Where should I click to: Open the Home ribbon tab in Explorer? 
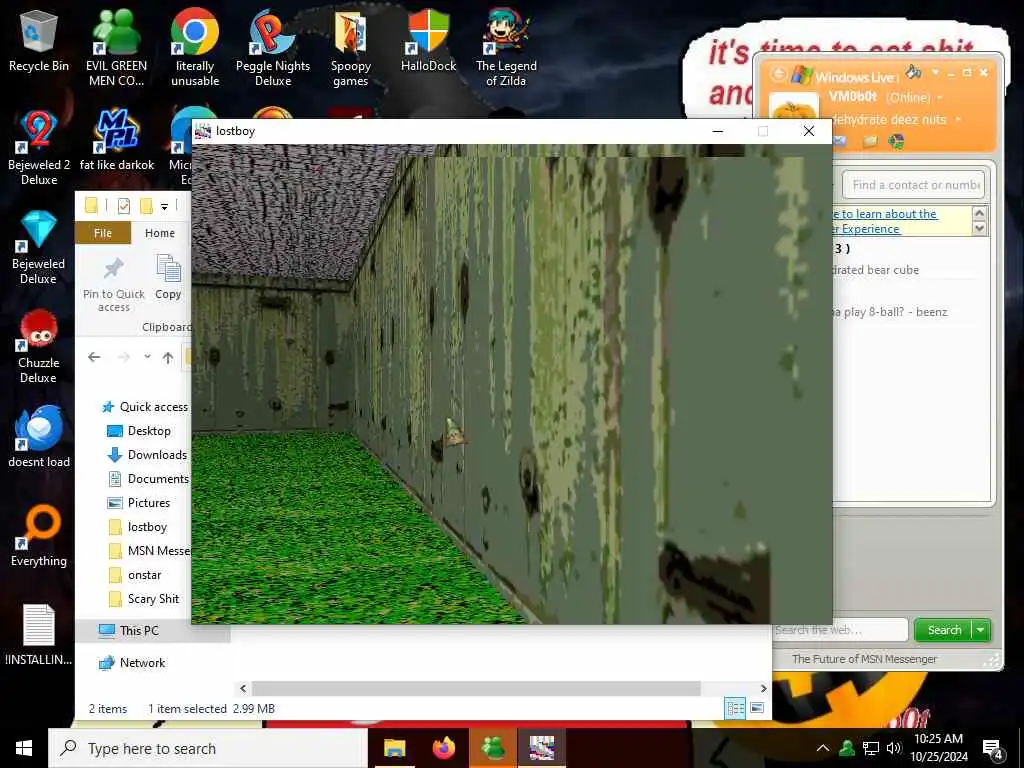tap(160, 233)
